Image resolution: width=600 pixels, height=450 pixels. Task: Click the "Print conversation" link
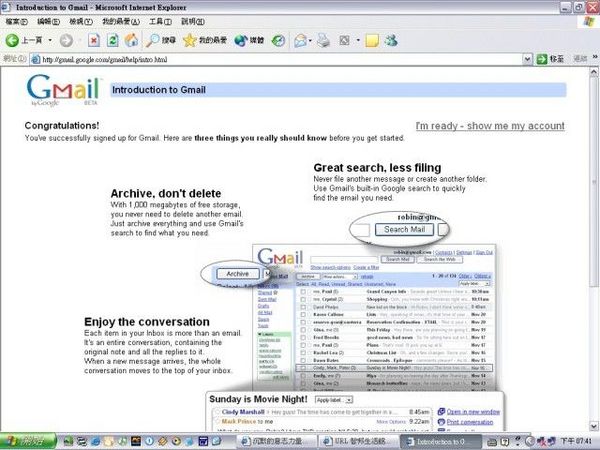tap(470, 422)
